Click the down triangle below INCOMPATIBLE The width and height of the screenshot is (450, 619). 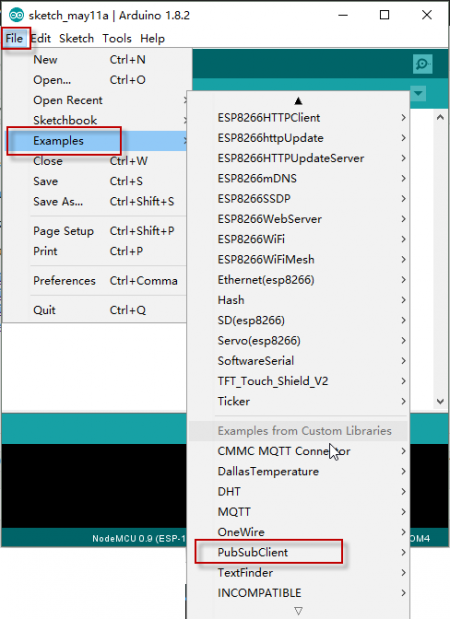click(298, 611)
